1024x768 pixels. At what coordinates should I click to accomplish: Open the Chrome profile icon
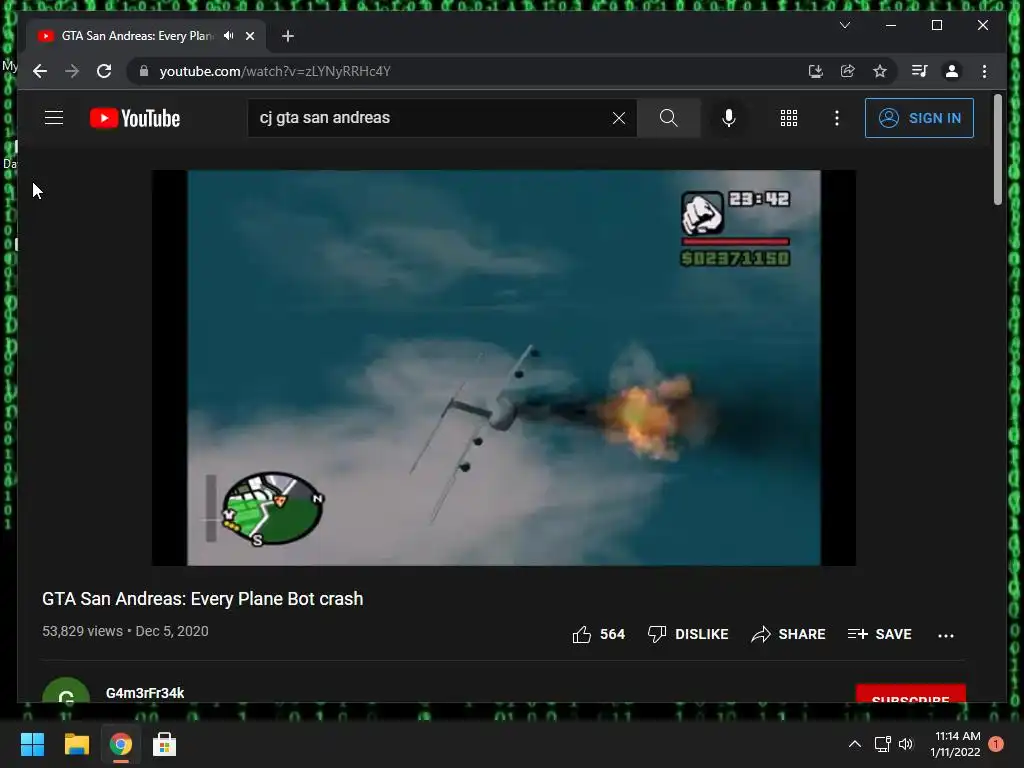coord(952,71)
